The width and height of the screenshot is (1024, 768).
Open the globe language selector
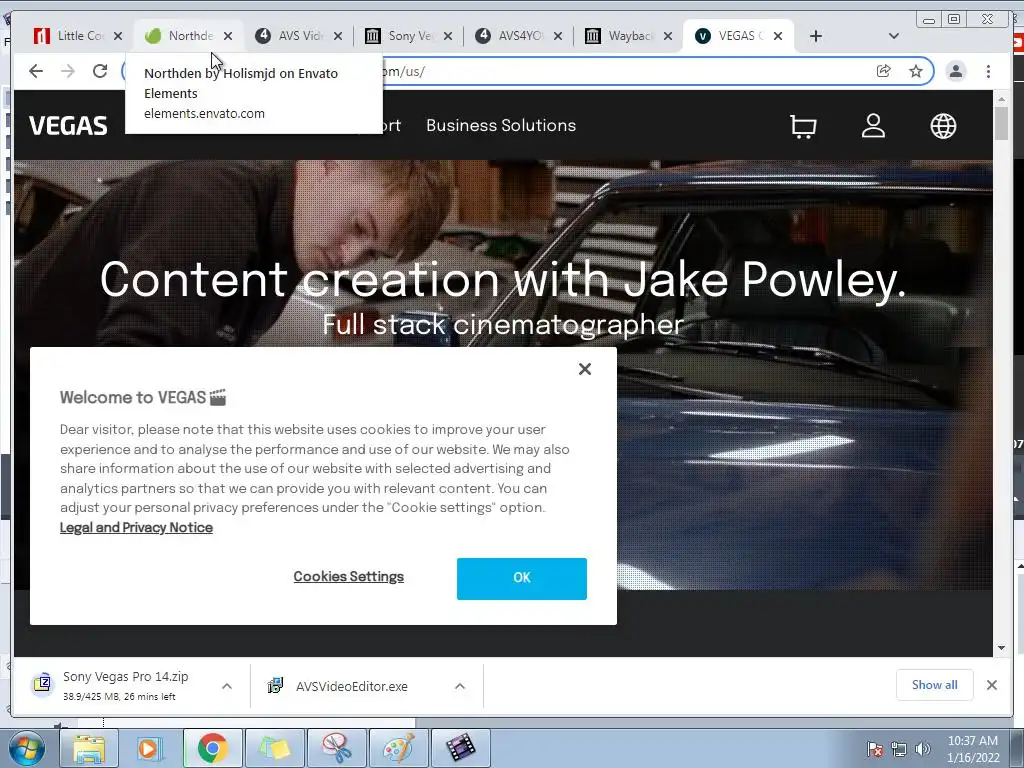pos(943,126)
